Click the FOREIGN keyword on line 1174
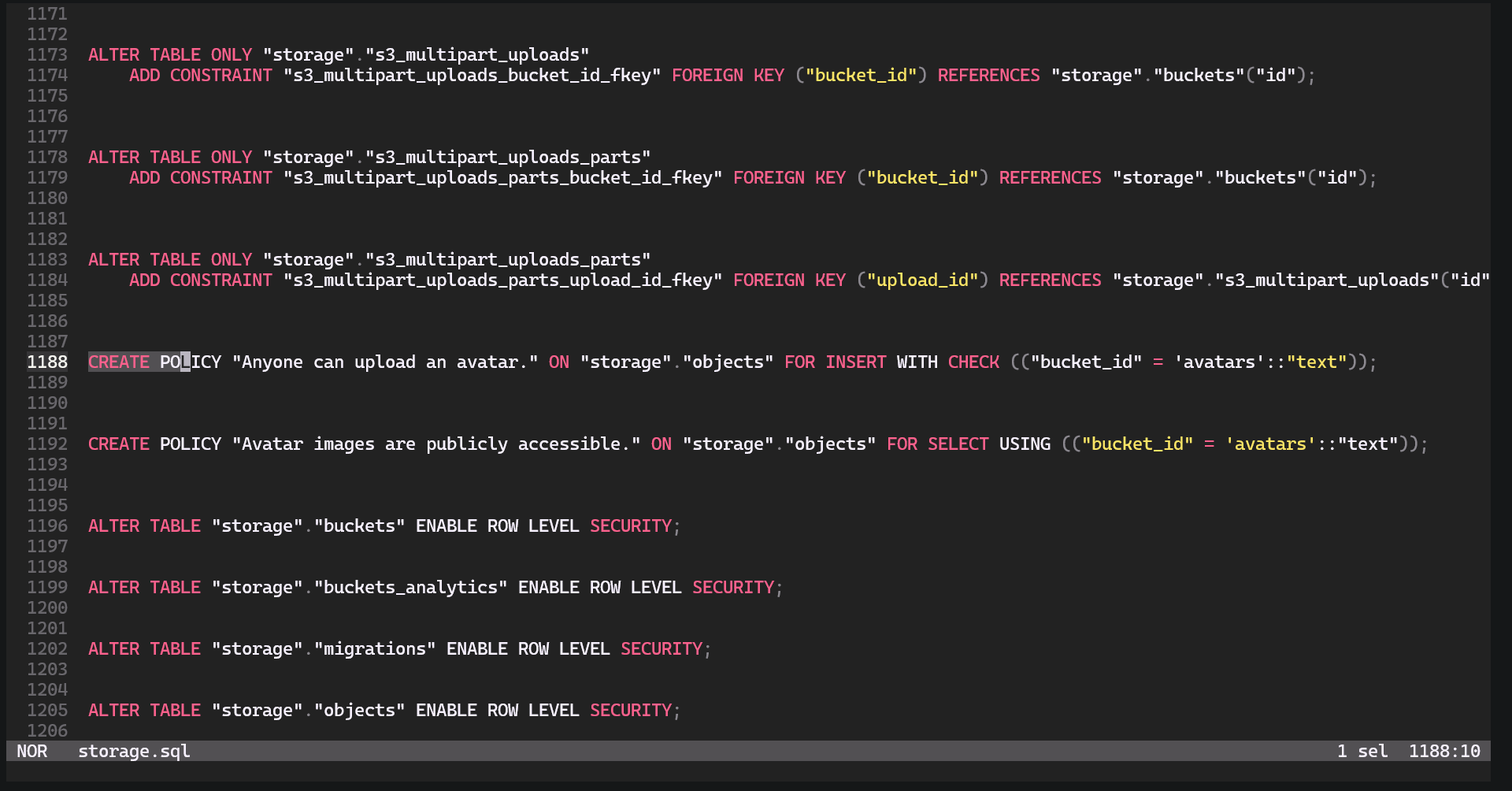 [x=707, y=75]
